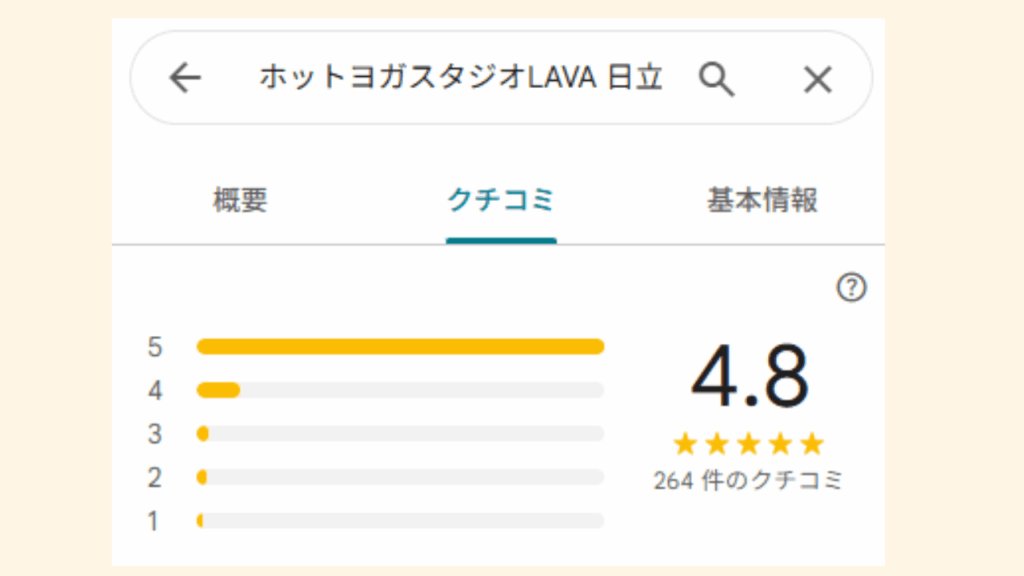This screenshot has width=1024, height=576.
Task: Open the 264 件のクチコミ link
Action: click(x=748, y=481)
